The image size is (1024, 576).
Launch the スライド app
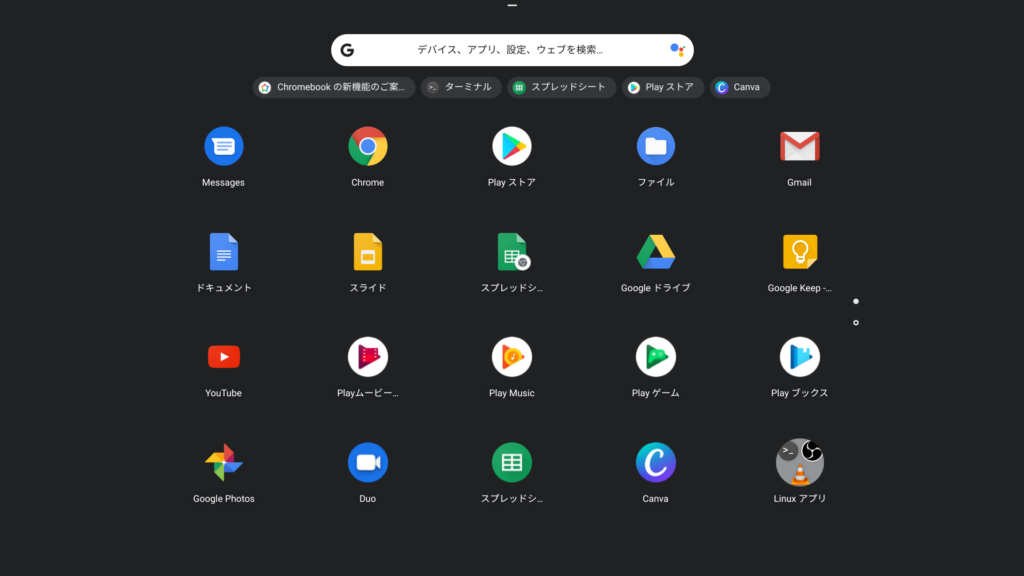[x=368, y=251]
